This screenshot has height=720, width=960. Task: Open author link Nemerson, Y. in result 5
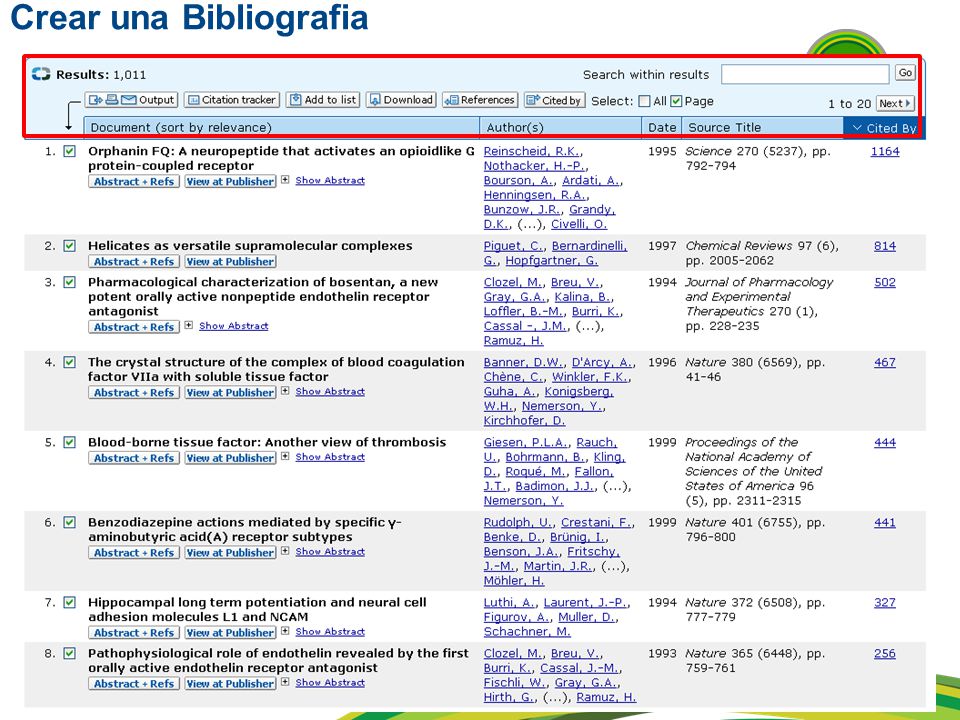523,501
